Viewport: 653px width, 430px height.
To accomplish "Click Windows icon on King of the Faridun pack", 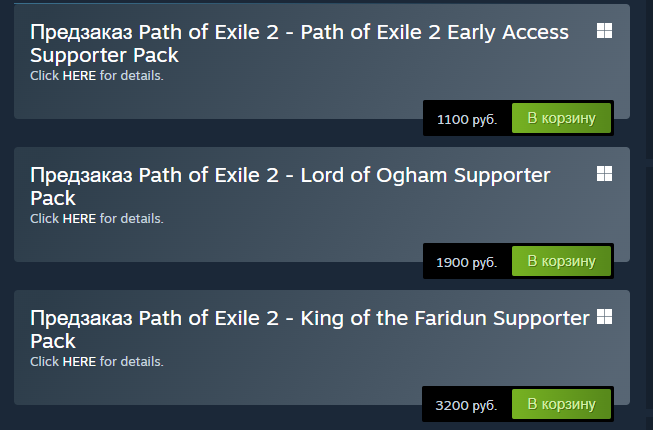I will [x=604, y=317].
